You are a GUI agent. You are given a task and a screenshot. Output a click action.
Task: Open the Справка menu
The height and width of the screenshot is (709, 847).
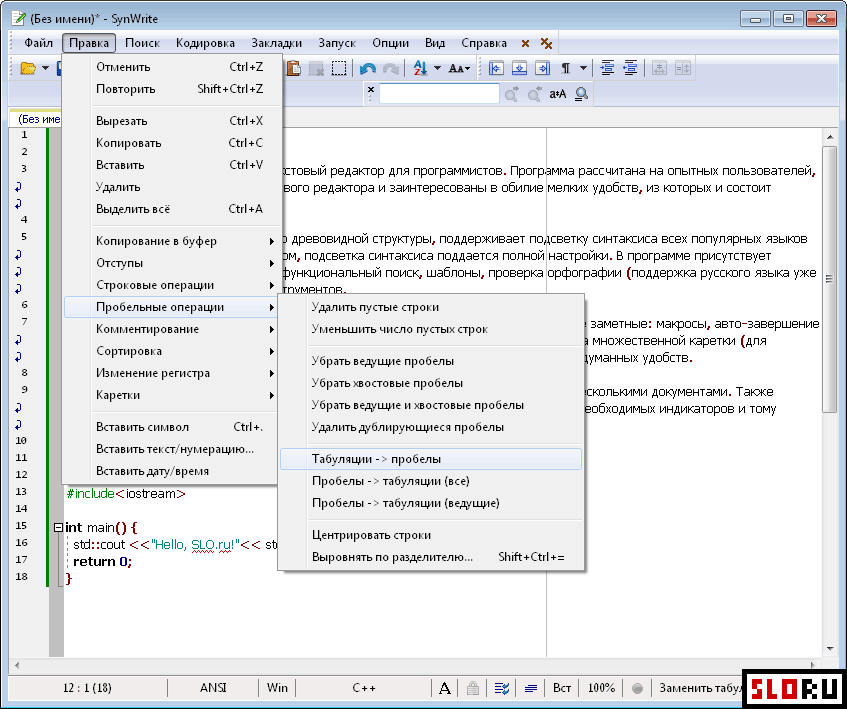484,43
